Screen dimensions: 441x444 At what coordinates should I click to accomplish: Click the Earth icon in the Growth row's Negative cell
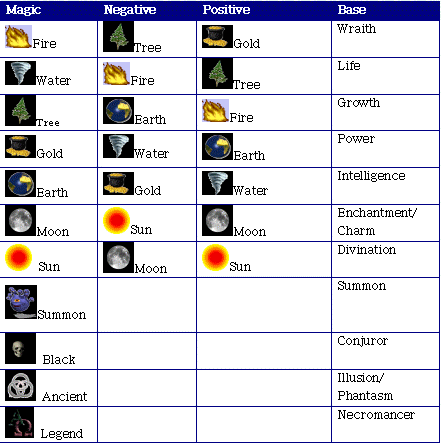(118, 111)
